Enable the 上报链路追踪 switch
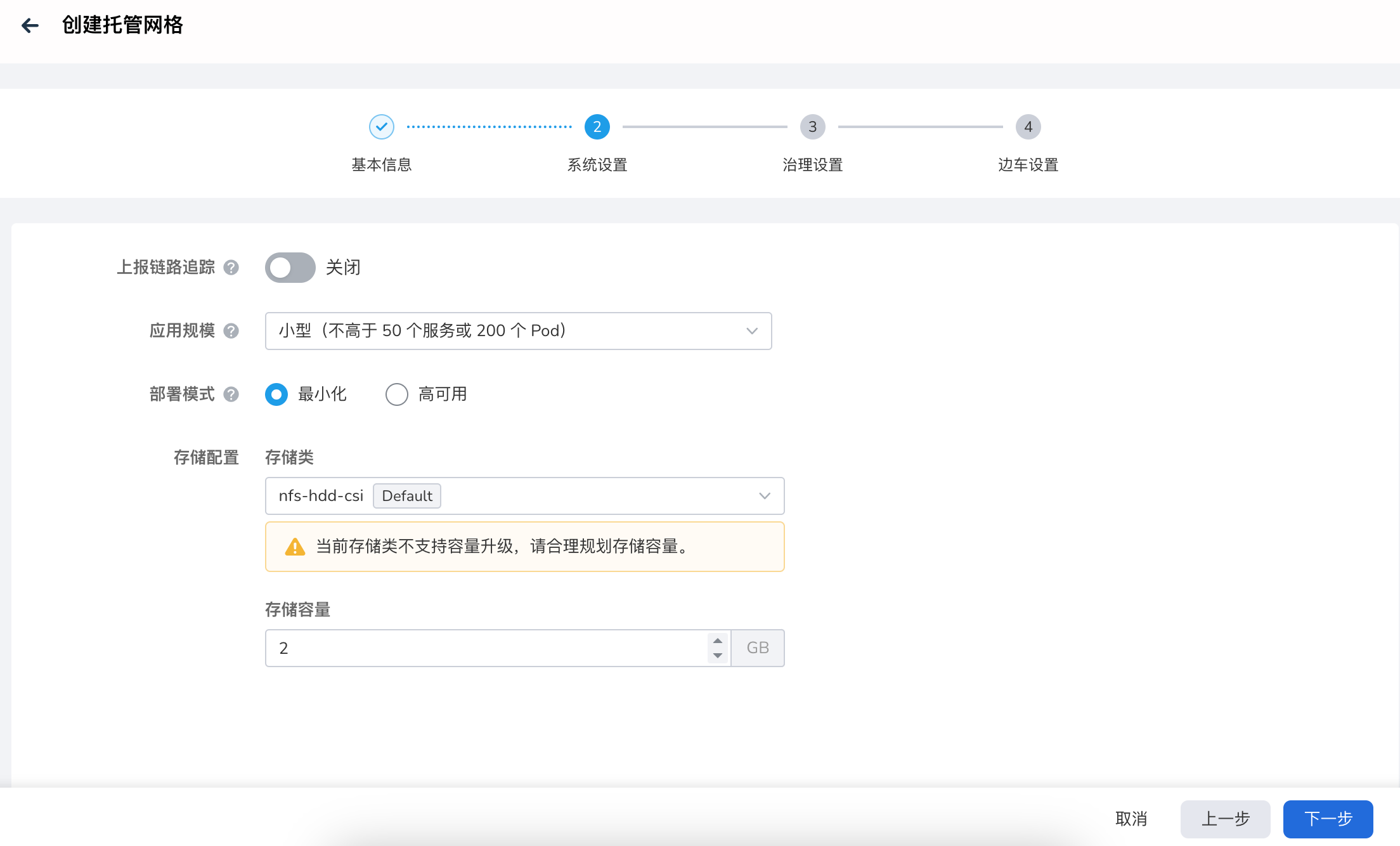 point(289,268)
